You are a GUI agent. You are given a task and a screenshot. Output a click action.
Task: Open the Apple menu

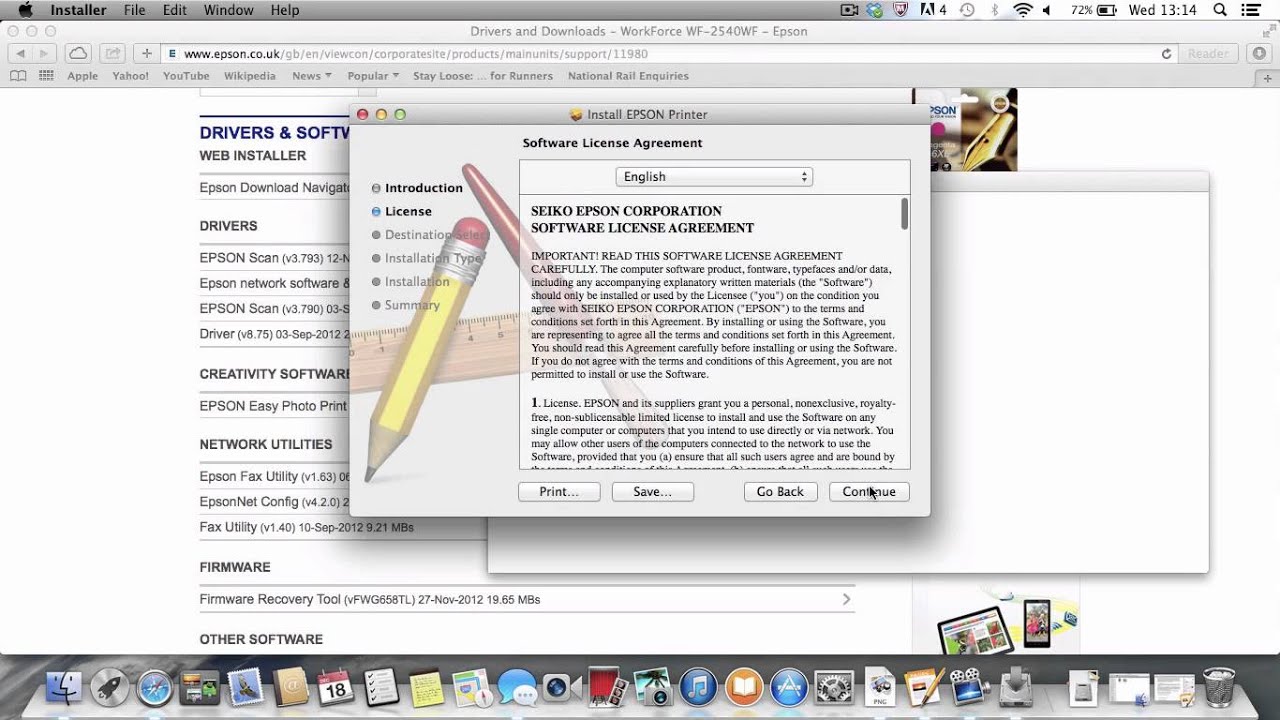[x=25, y=10]
